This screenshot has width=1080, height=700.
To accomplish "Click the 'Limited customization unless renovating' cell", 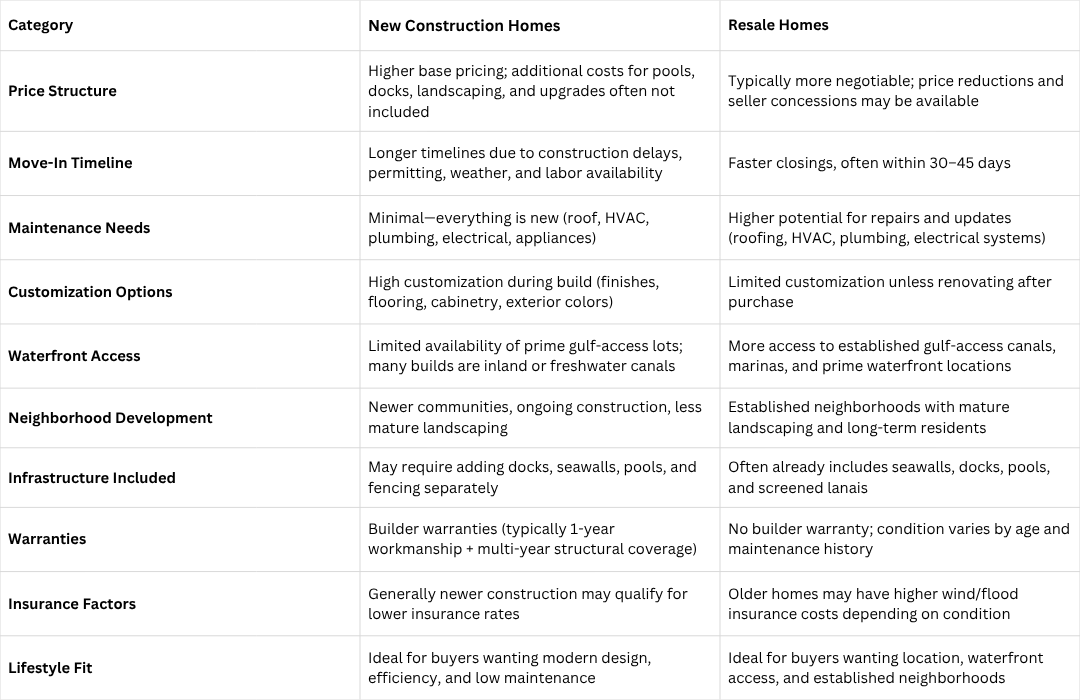I will tap(889, 292).
